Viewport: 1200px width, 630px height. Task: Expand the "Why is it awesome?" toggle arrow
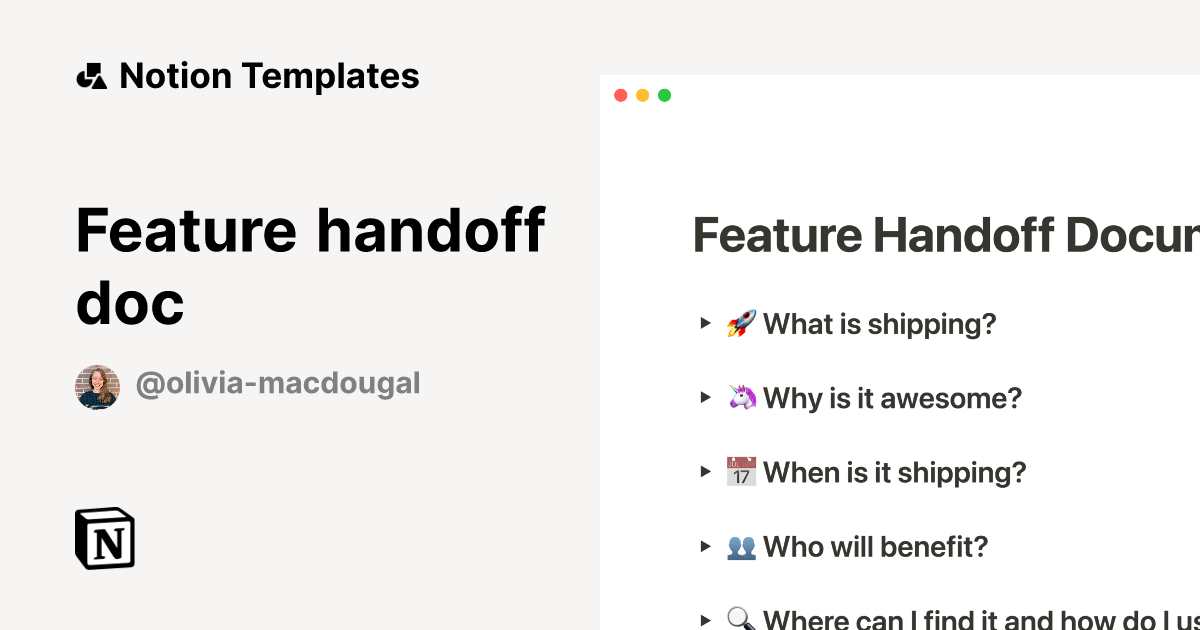[x=705, y=398]
